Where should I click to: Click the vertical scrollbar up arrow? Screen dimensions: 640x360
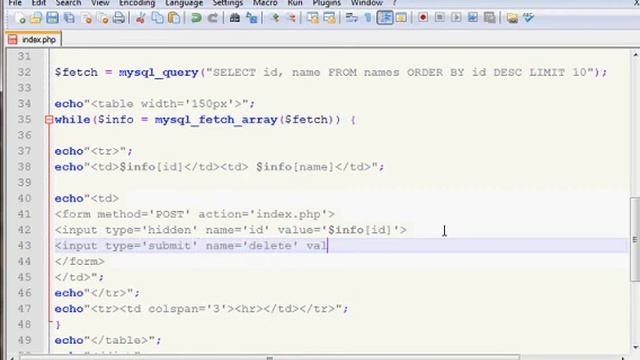[635, 54]
